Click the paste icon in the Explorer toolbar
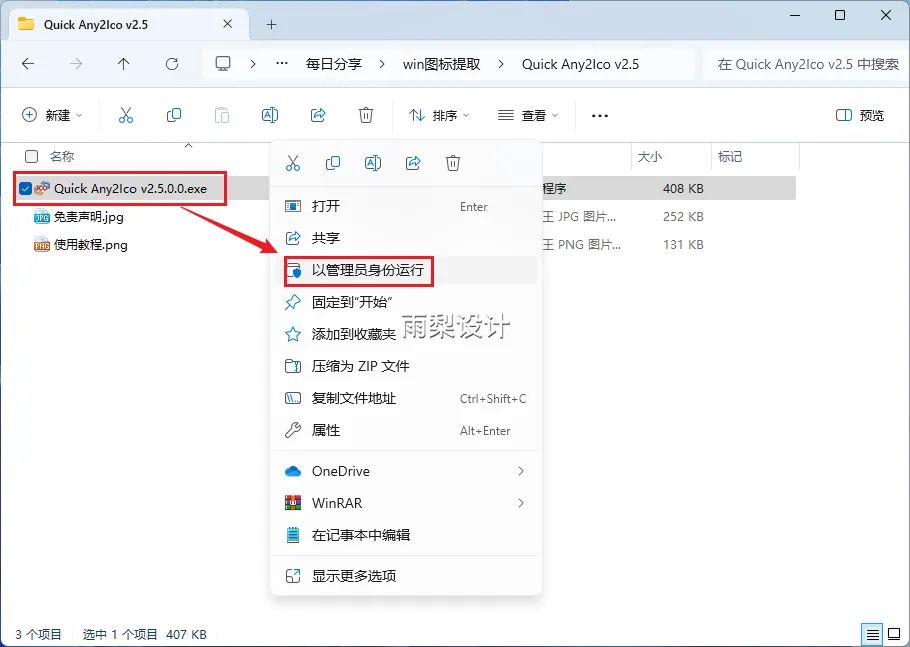The image size is (910, 647). click(x=222, y=115)
